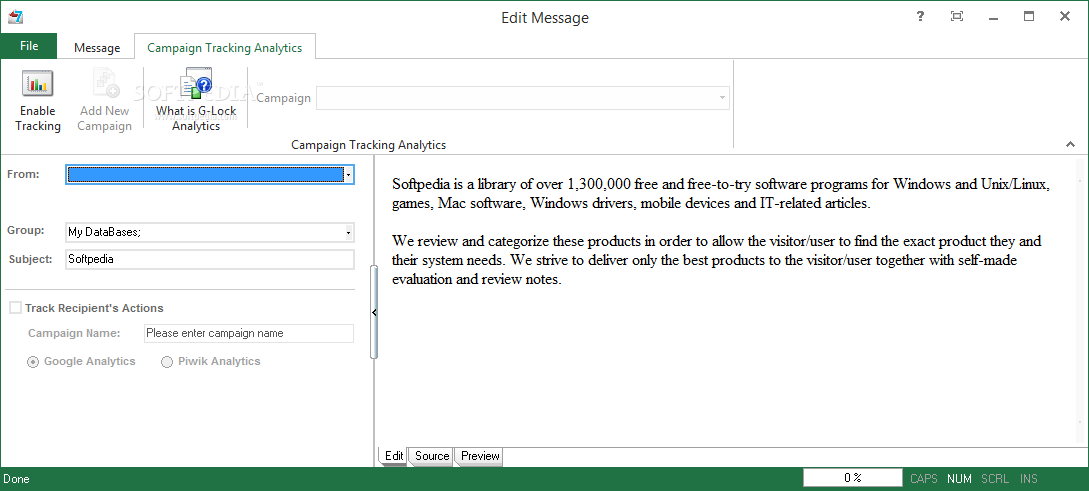Viewport: 1089px width, 491px height.
Task: Click the Add New Campaign icon
Action: (x=105, y=83)
